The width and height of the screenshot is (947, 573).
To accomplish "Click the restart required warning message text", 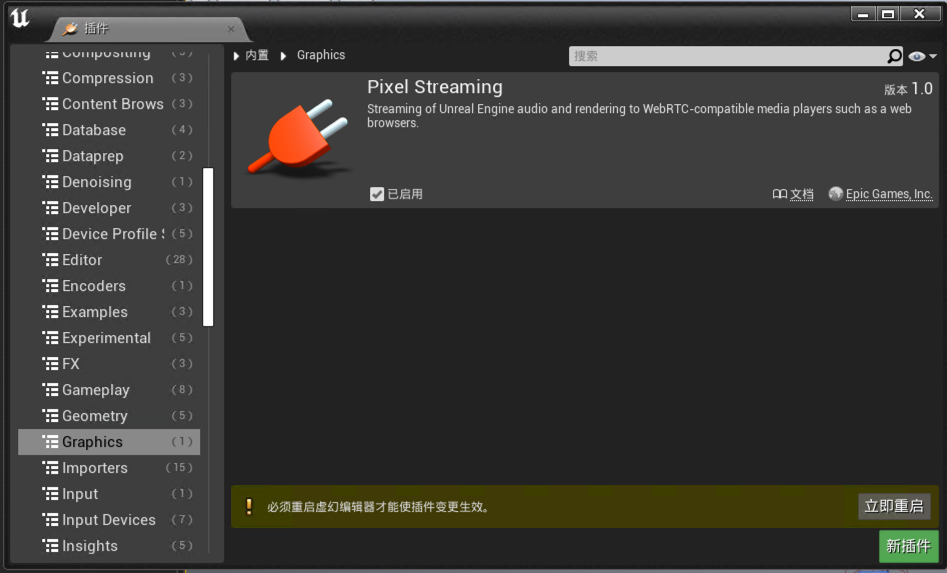I will pyautogui.click(x=378, y=507).
